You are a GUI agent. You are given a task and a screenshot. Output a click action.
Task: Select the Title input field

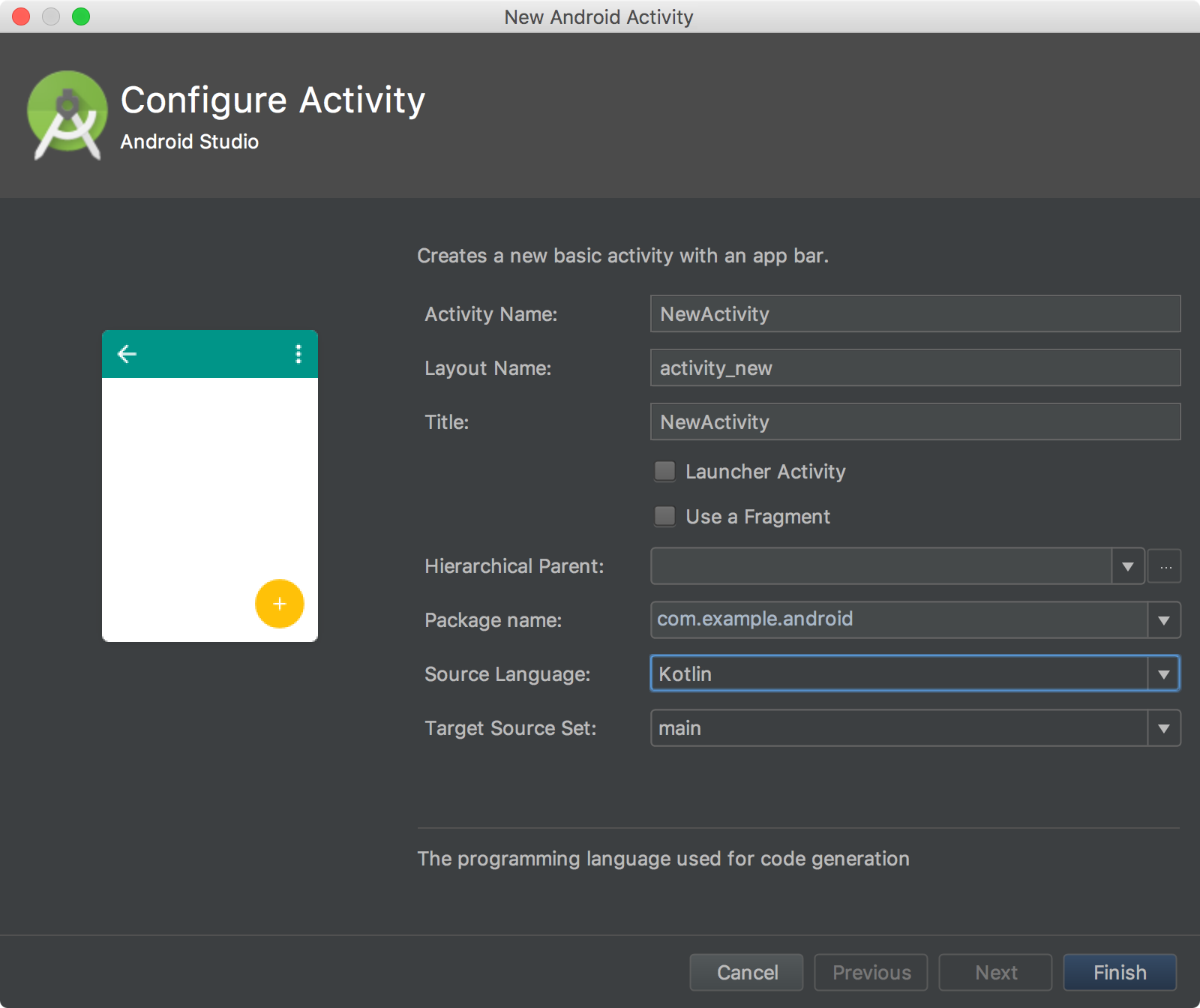click(915, 422)
